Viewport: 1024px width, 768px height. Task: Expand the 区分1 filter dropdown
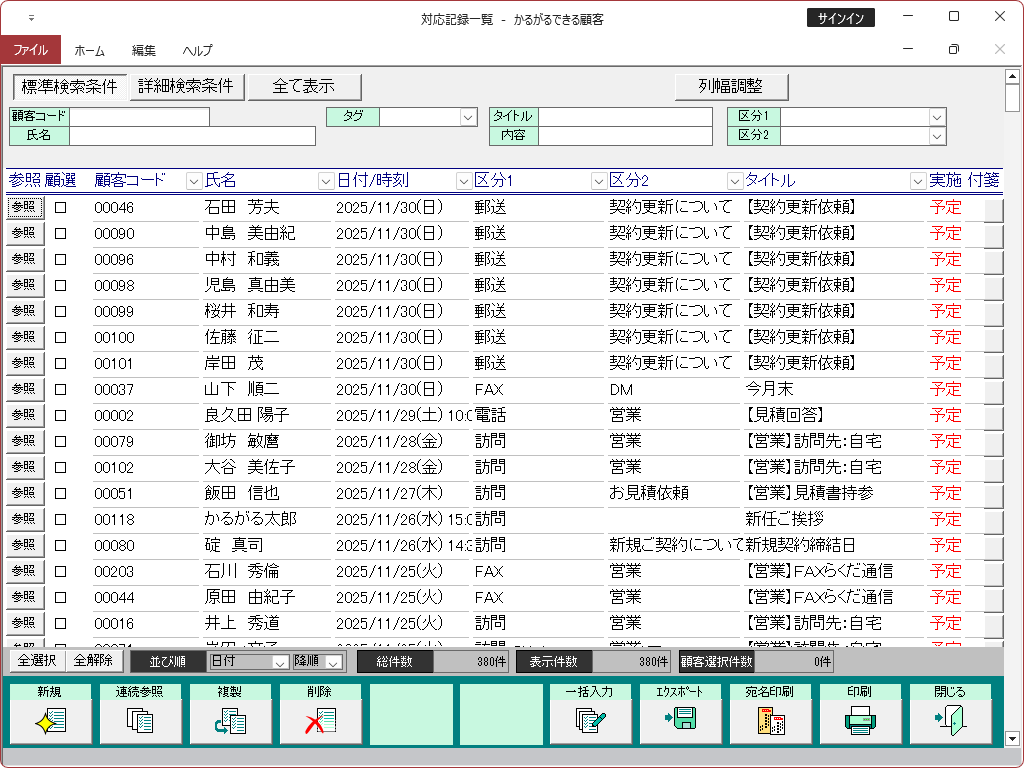[937, 117]
